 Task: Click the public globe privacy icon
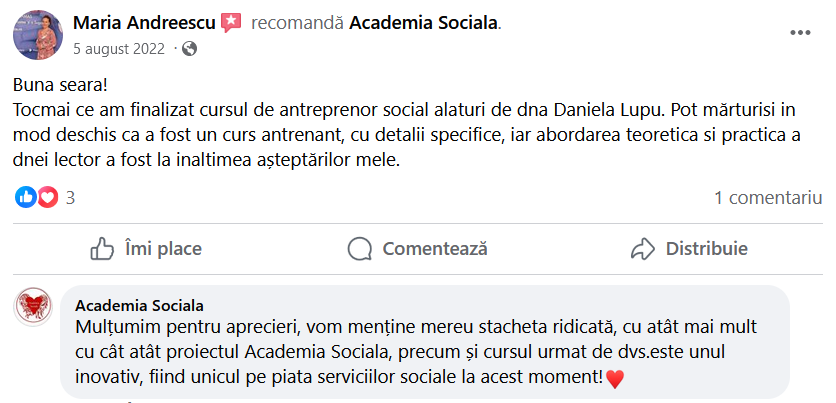pyautogui.click(x=190, y=48)
